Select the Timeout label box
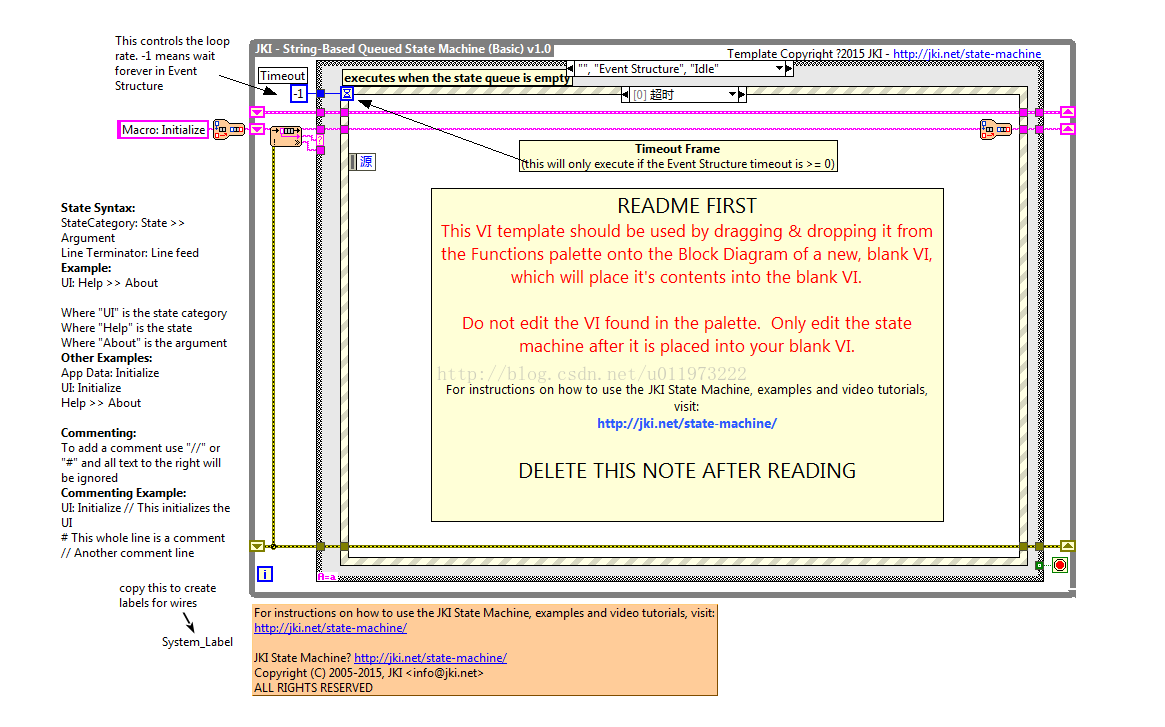Screen dimensions: 1165x727 tap(282, 76)
